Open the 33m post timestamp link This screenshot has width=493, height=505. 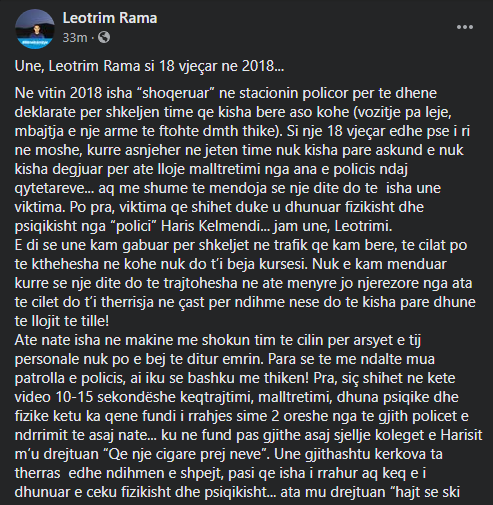point(75,38)
